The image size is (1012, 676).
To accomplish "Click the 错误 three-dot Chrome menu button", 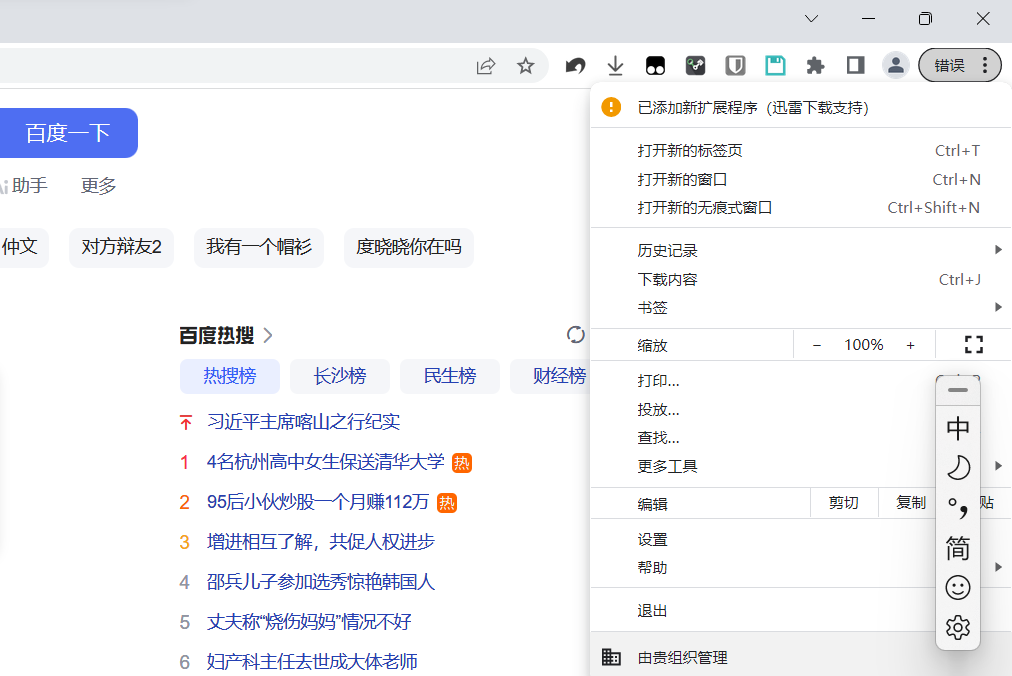I will pyautogui.click(x=960, y=65).
